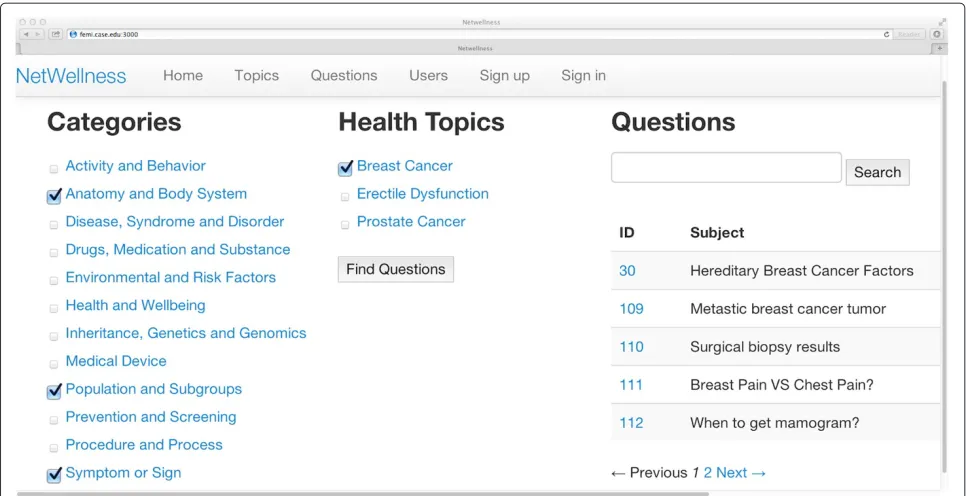Check Environmental and Risk Factors checkbox
The image size is (966, 496).
[54, 280]
